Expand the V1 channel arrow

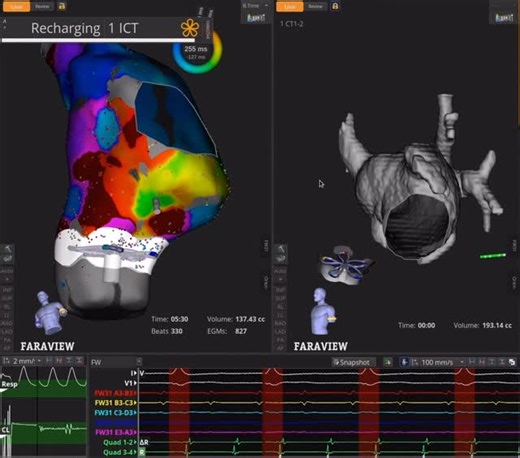(135, 383)
